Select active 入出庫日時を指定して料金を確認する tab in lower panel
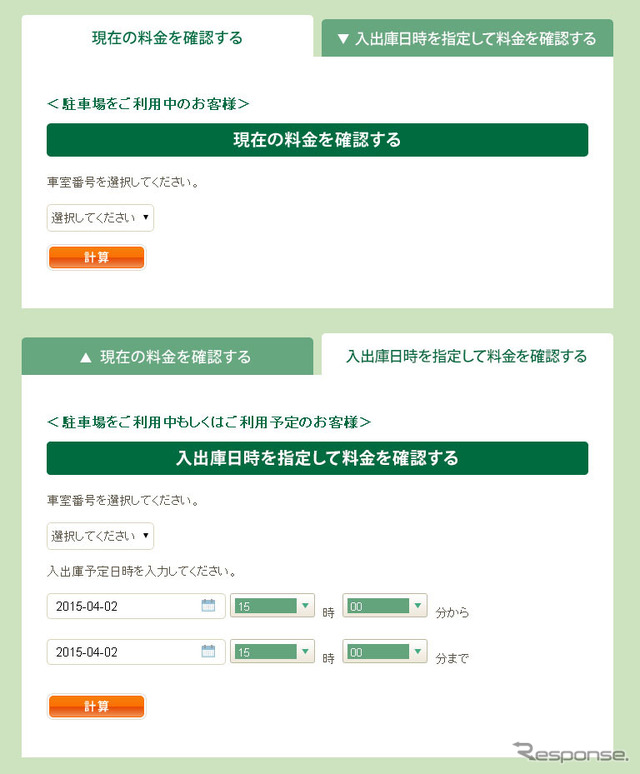The width and height of the screenshot is (640, 774). click(x=466, y=356)
